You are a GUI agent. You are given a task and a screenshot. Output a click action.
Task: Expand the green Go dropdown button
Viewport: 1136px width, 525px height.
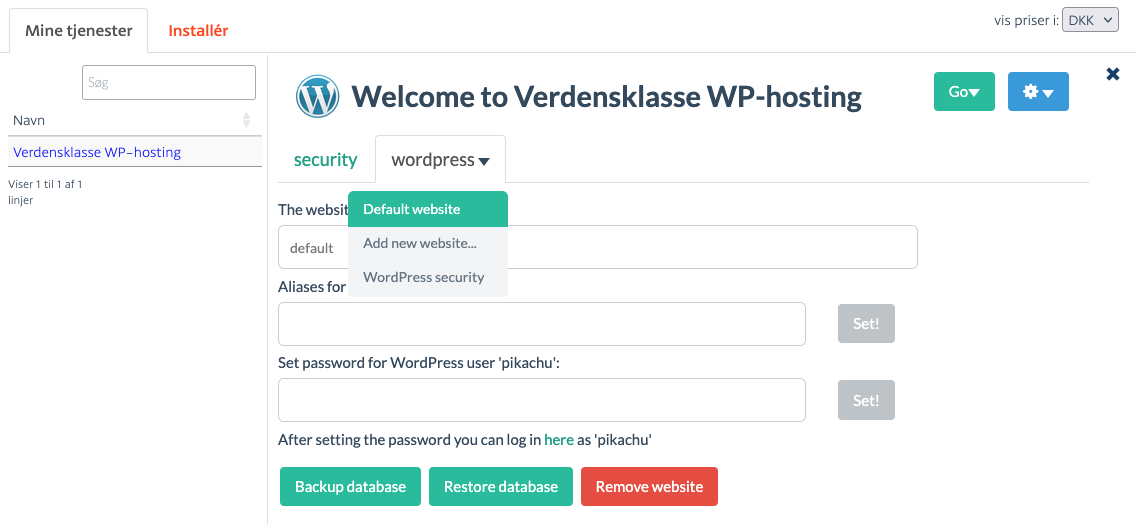pyautogui.click(x=964, y=91)
